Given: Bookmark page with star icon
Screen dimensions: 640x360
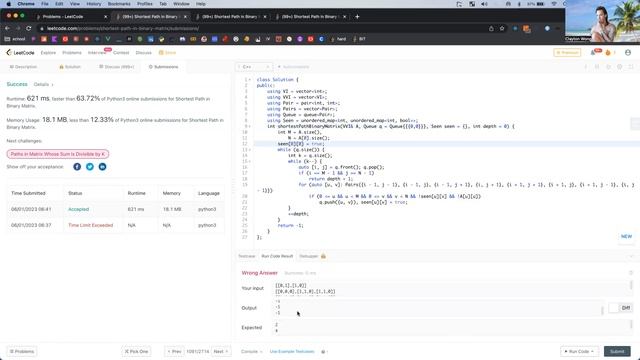Looking at the screenshot, I should click(502, 28).
